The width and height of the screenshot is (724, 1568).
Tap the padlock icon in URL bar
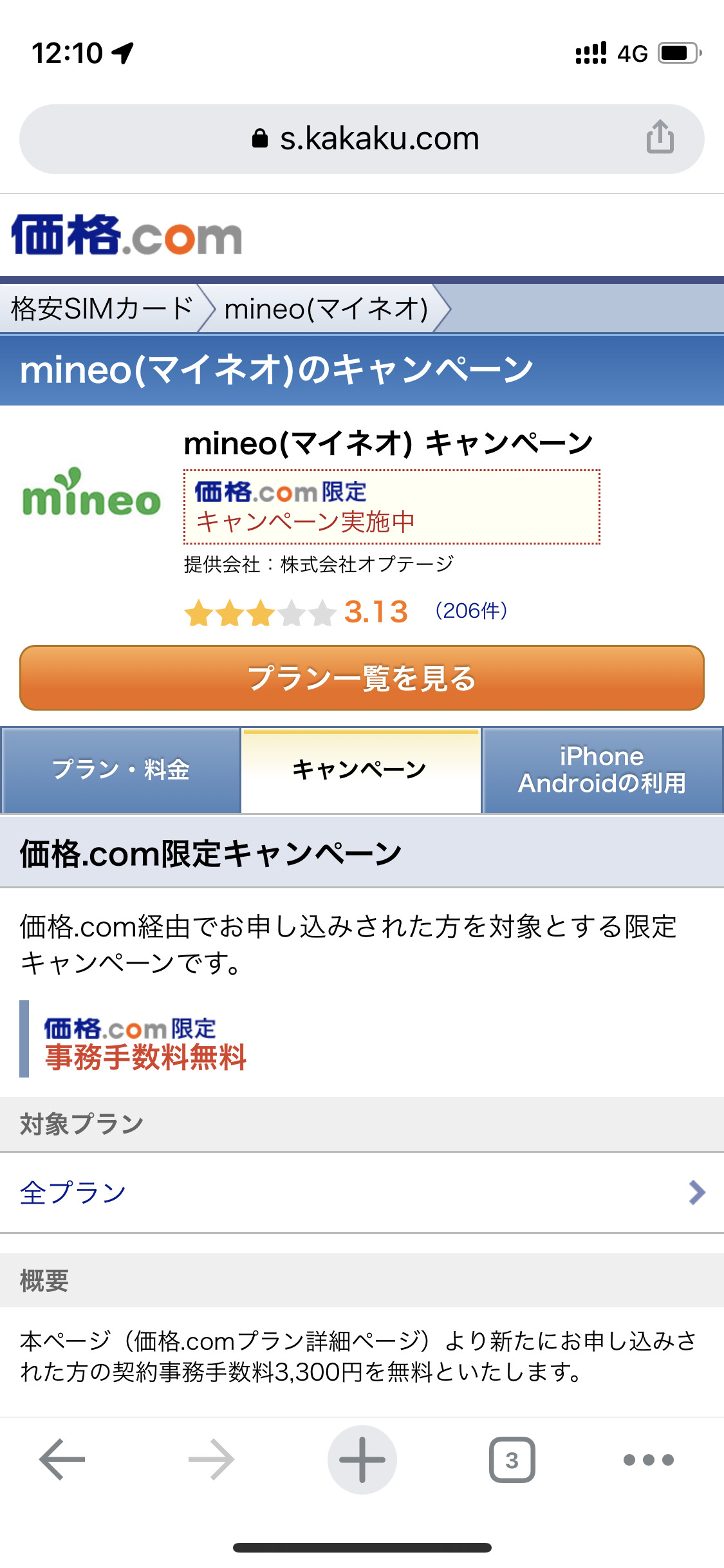click(x=260, y=138)
